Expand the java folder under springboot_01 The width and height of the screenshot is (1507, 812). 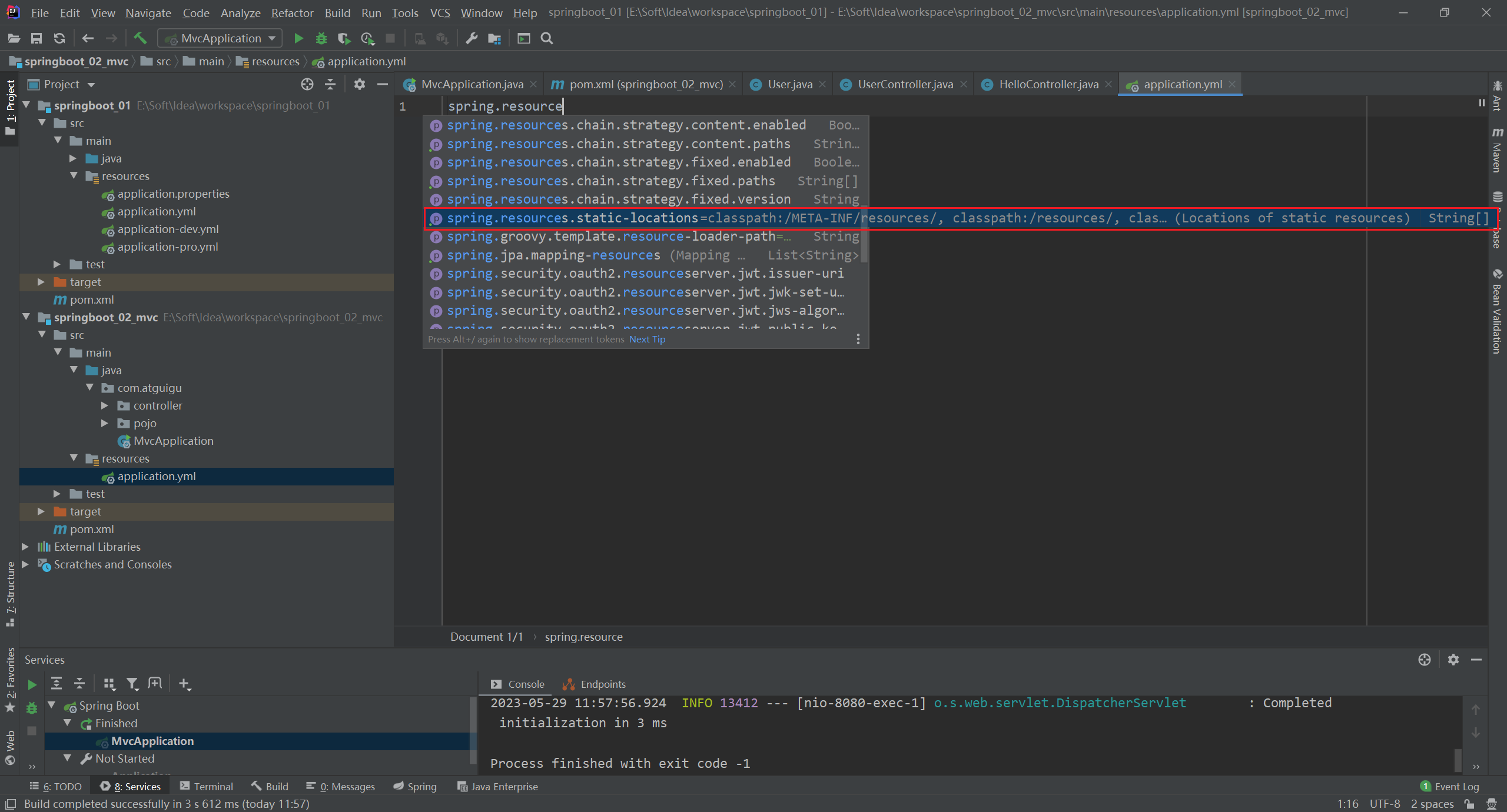coord(73,158)
